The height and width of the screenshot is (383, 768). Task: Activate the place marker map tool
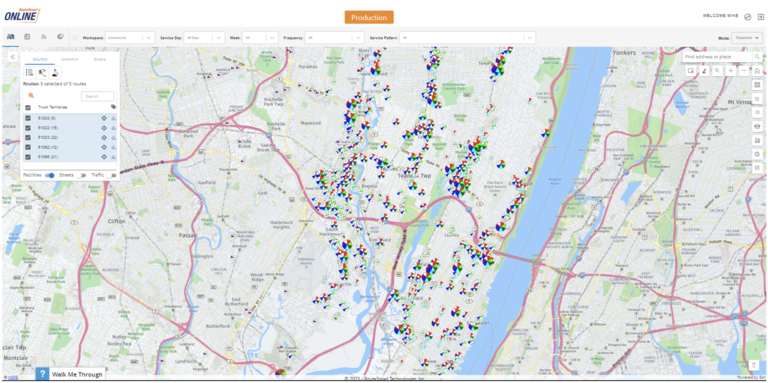(704, 71)
